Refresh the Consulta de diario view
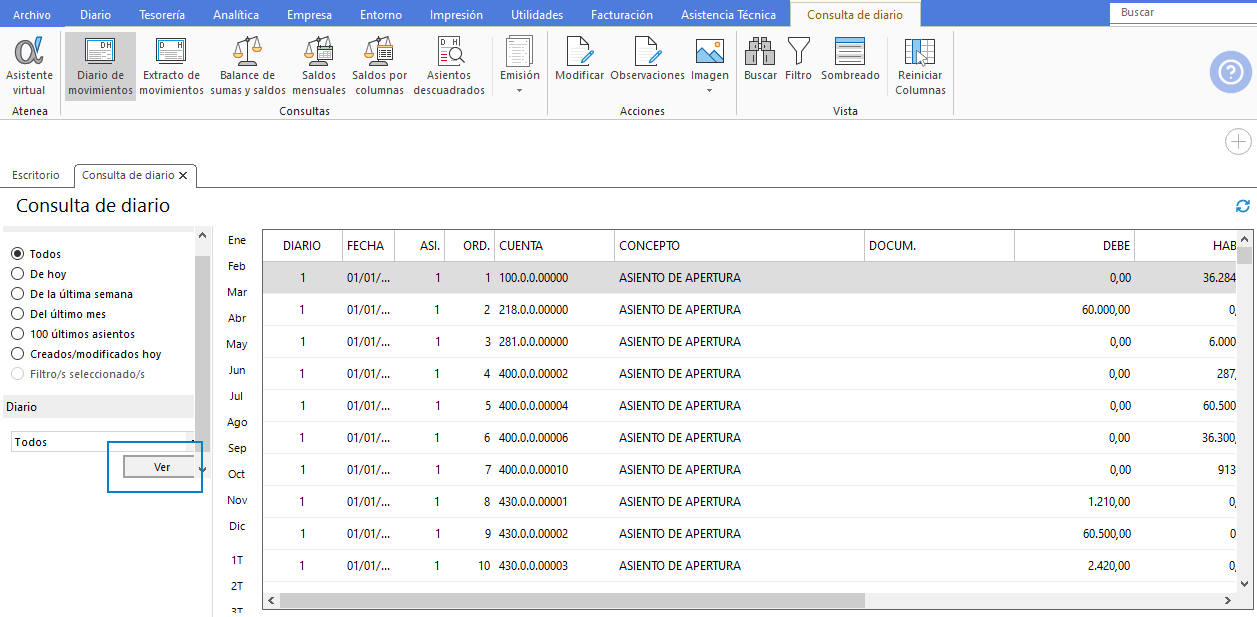 coord(1243,206)
